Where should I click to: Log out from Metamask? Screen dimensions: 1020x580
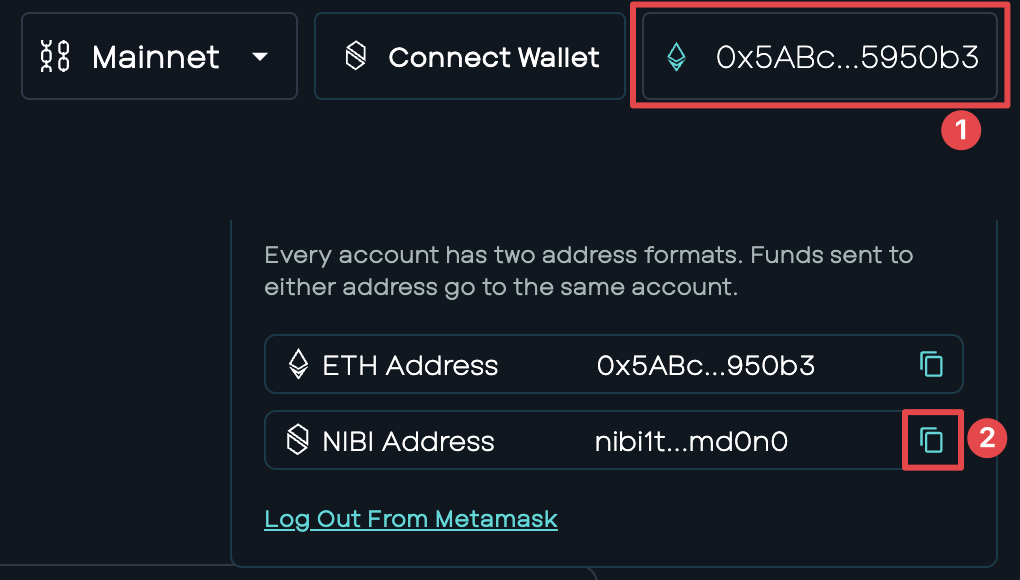(x=410, y=519)
